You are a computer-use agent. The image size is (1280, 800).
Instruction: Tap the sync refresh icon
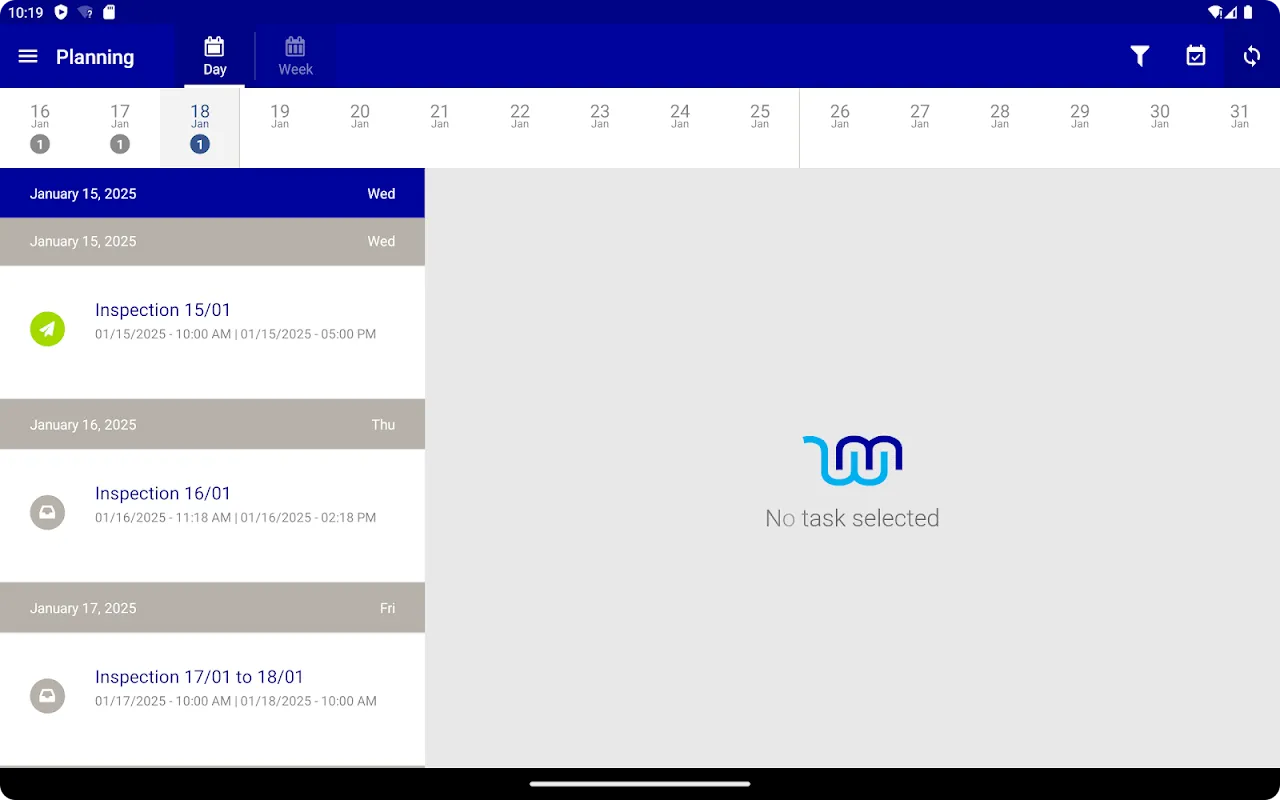coord(1252,57)
